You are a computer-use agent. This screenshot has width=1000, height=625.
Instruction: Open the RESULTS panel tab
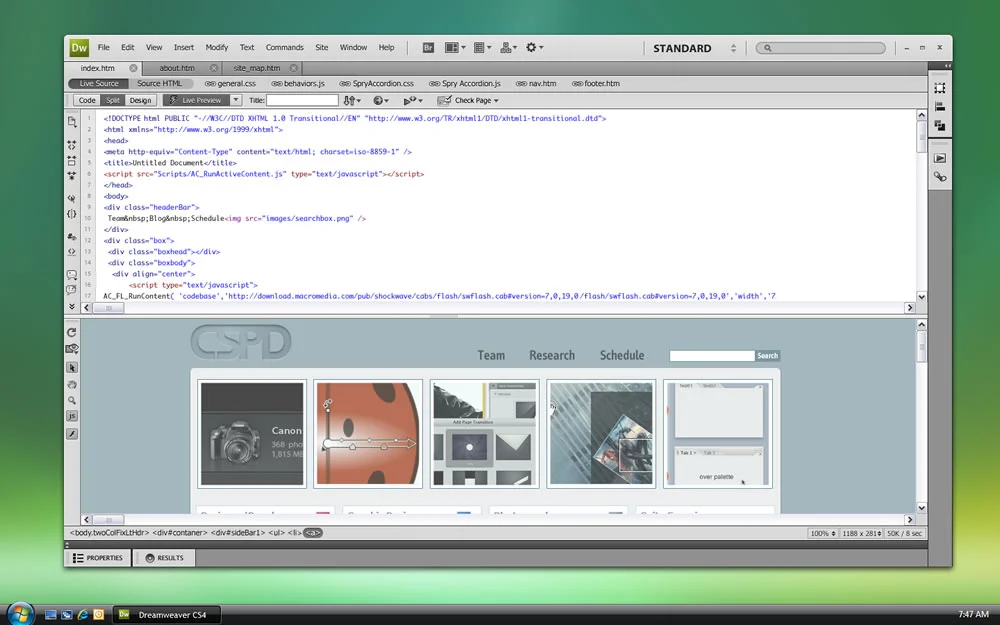coord(164,558)
